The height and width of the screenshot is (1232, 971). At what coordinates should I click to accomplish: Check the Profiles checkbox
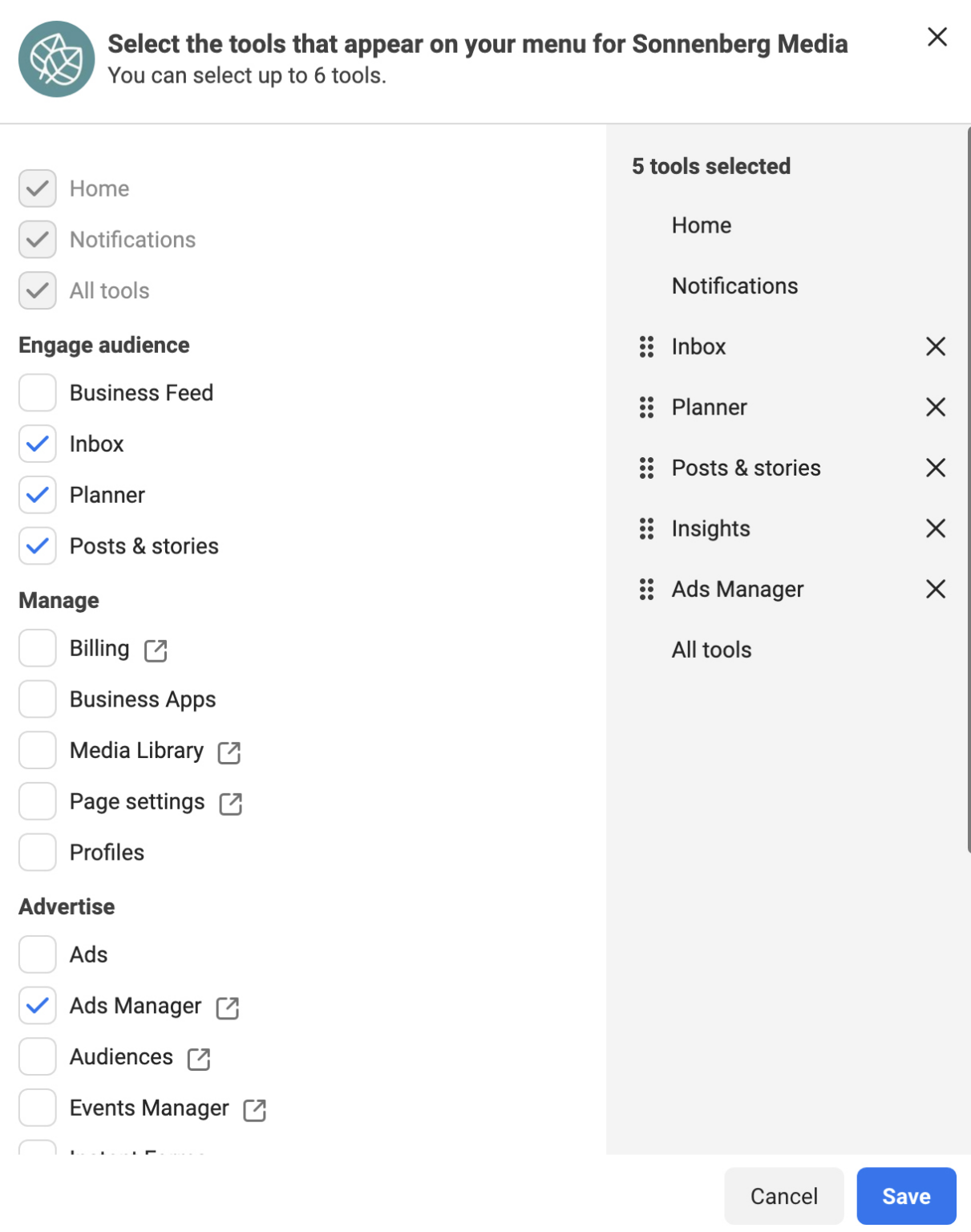(38, 853)
